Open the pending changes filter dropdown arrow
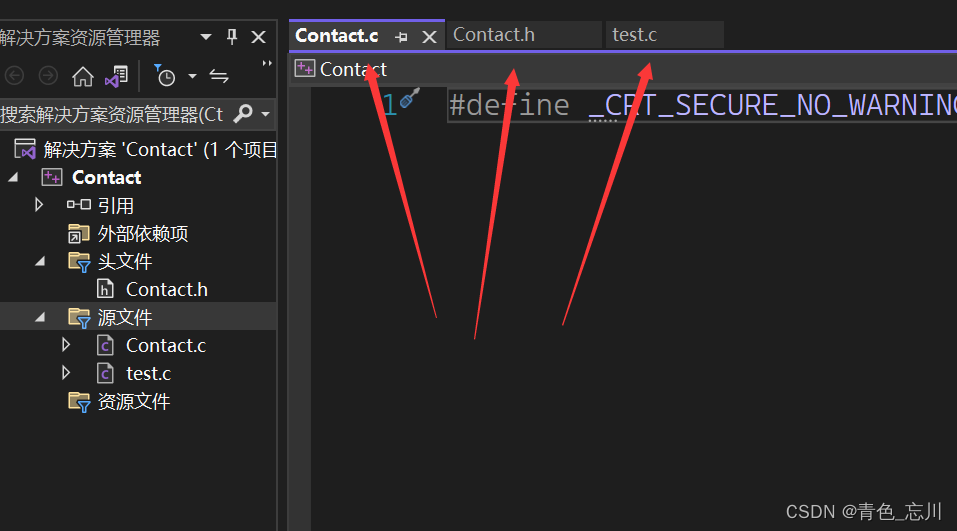Screen dimensions: 957x531 click(192, 76)
